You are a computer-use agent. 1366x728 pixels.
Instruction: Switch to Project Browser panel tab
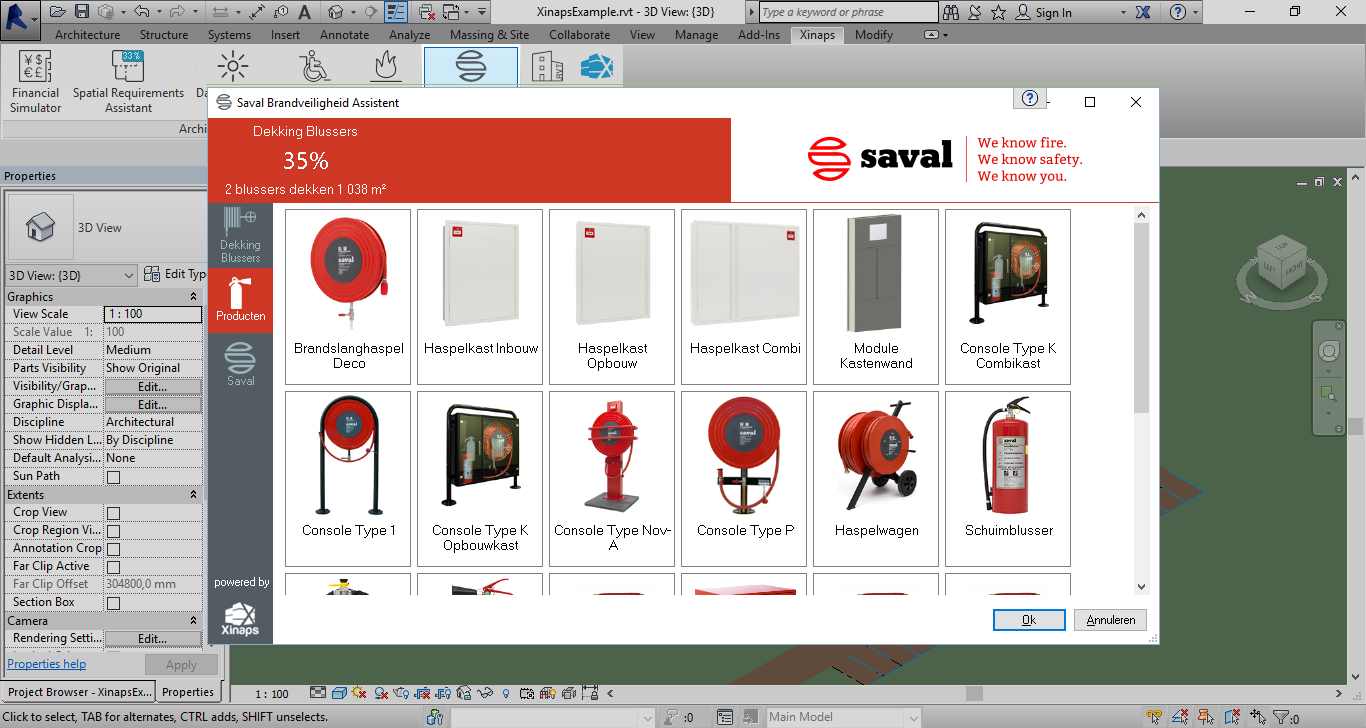[x=79, y=691]
